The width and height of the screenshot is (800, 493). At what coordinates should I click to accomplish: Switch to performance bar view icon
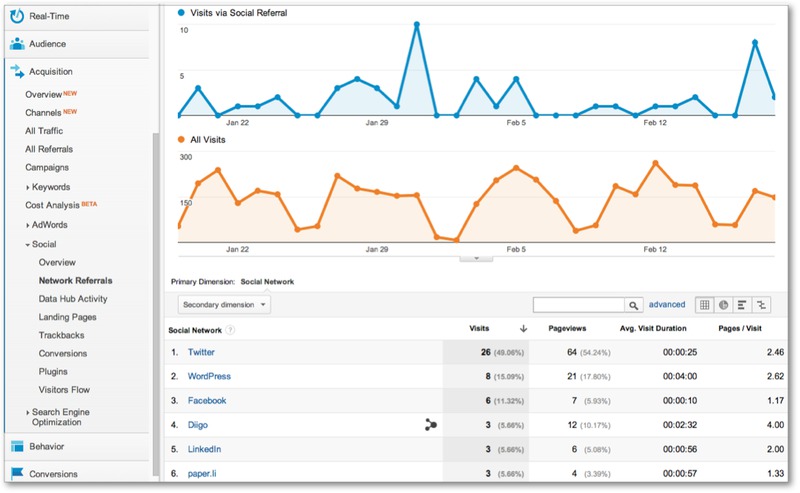tap(742, 305)
